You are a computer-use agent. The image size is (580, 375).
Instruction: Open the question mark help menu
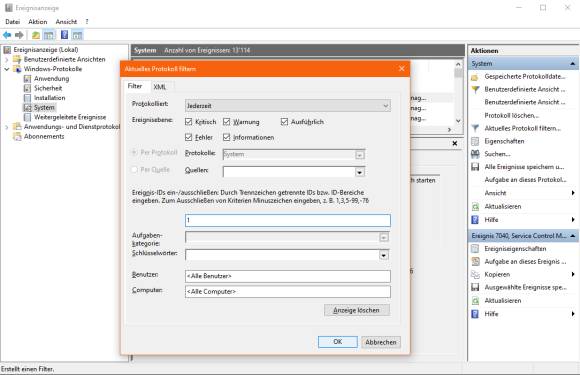coord(87,22)
